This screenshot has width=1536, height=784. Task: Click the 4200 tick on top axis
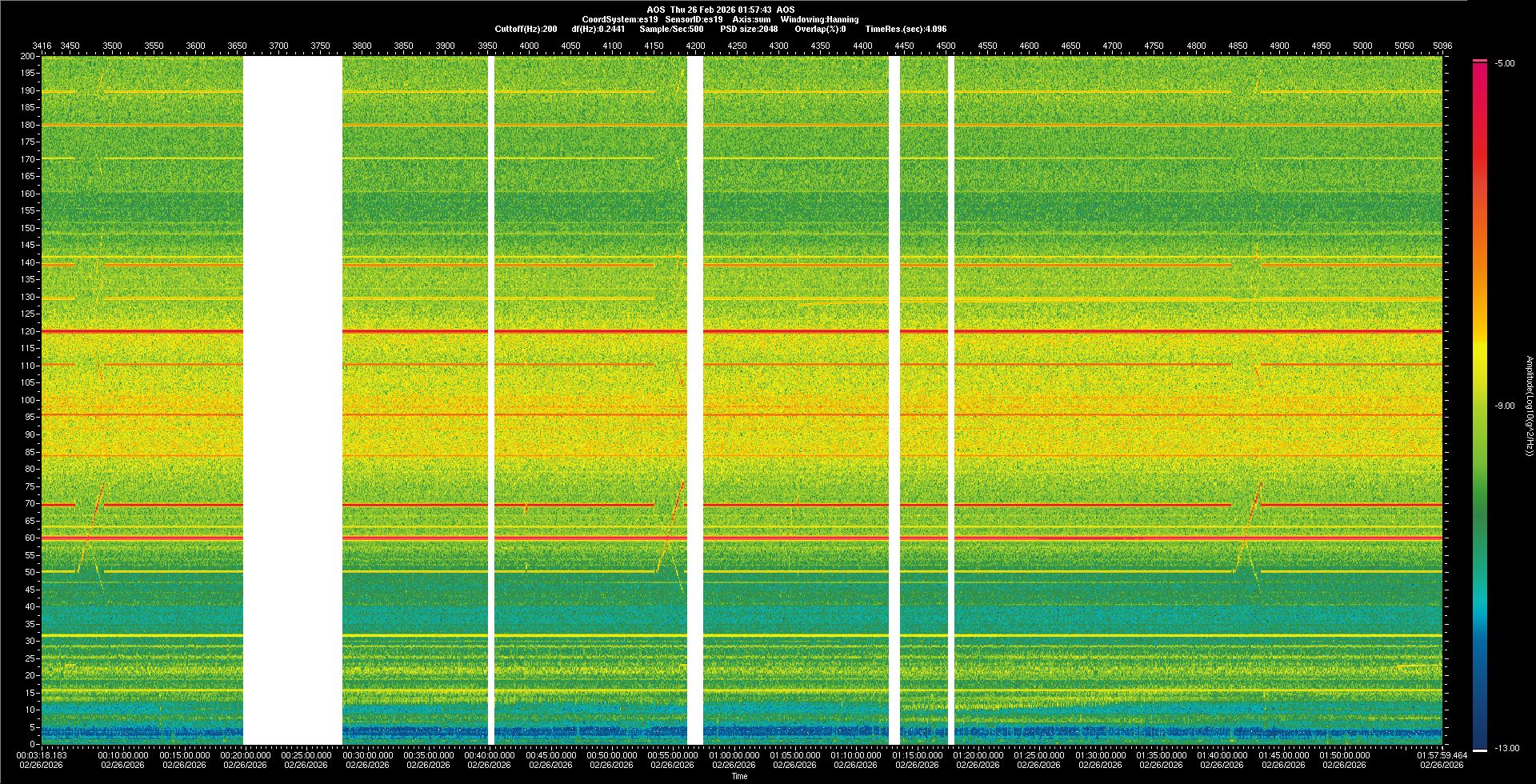695,46
